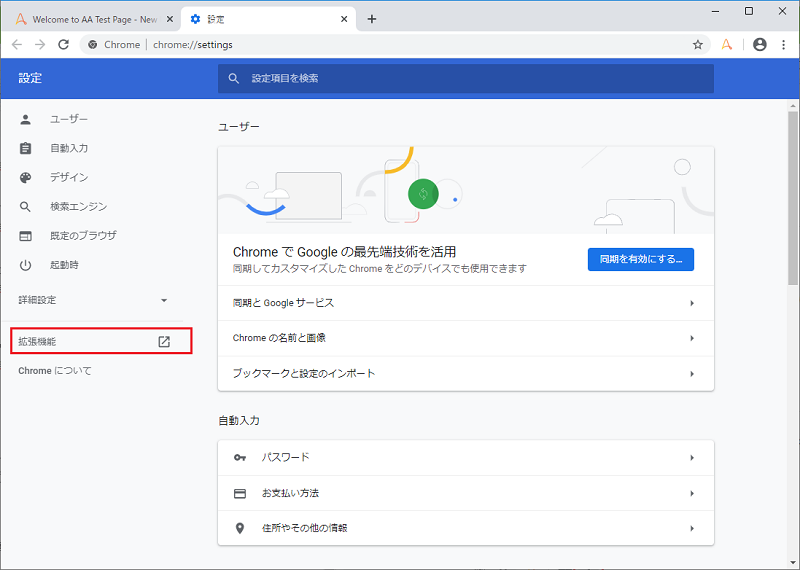Screen dimensions: 800x570
Task: Bookmark this page with the star icon
Action: click(697, 45)
